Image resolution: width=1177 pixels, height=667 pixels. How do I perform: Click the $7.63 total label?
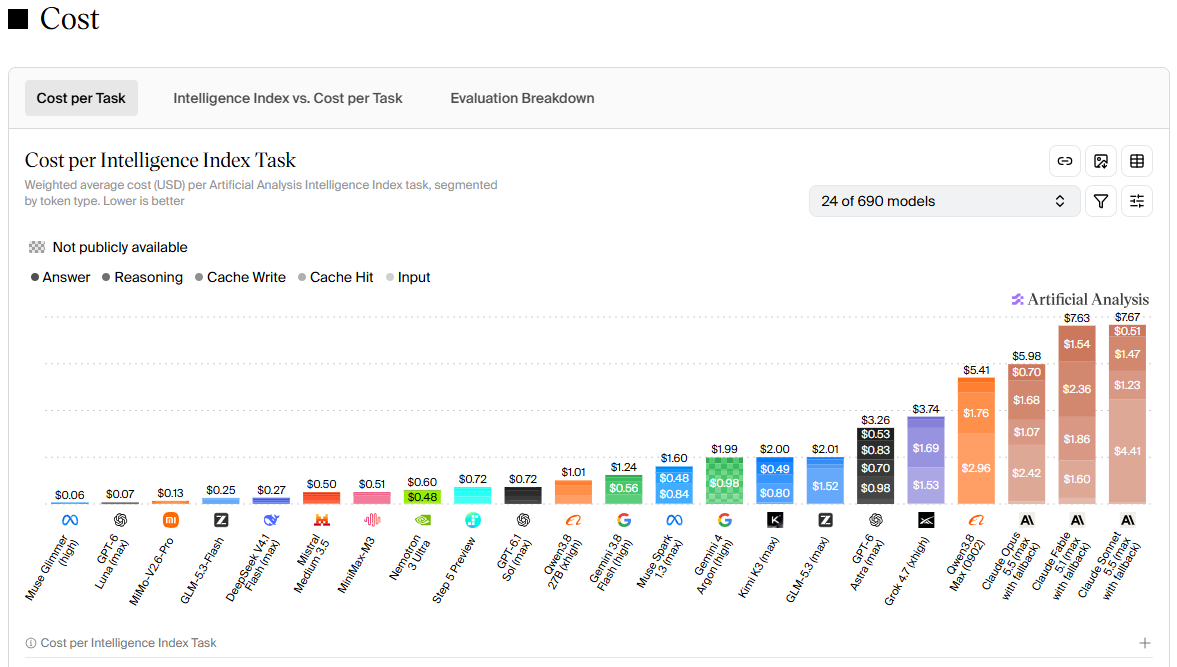1076,318
